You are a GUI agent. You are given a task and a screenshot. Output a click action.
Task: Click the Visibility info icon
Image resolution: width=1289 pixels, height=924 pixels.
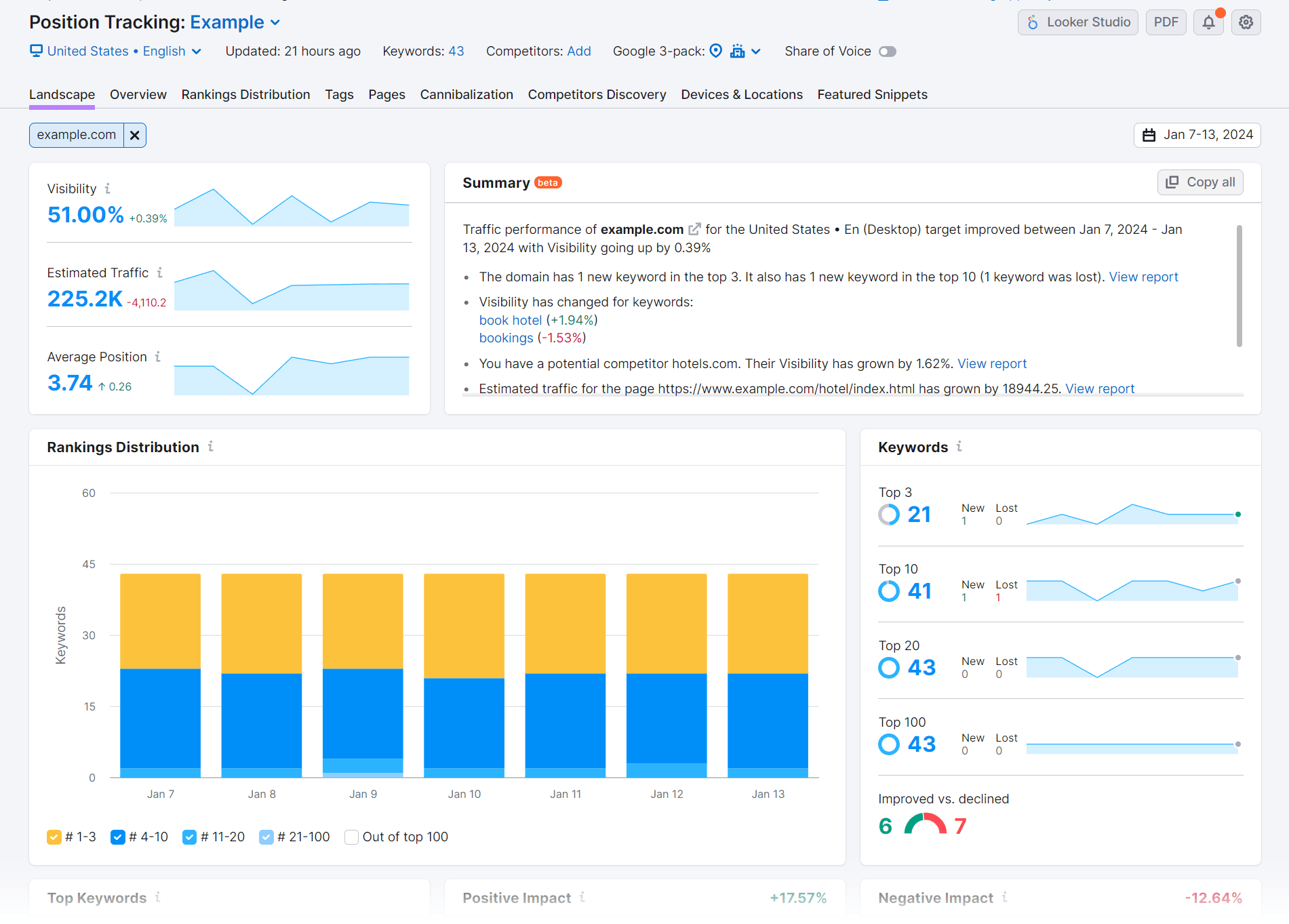point(109,188)
